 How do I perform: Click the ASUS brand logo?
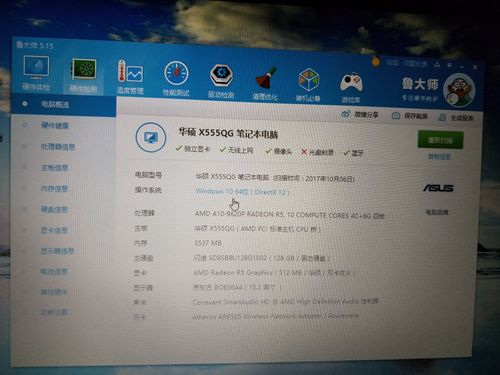tap(438, 188)
